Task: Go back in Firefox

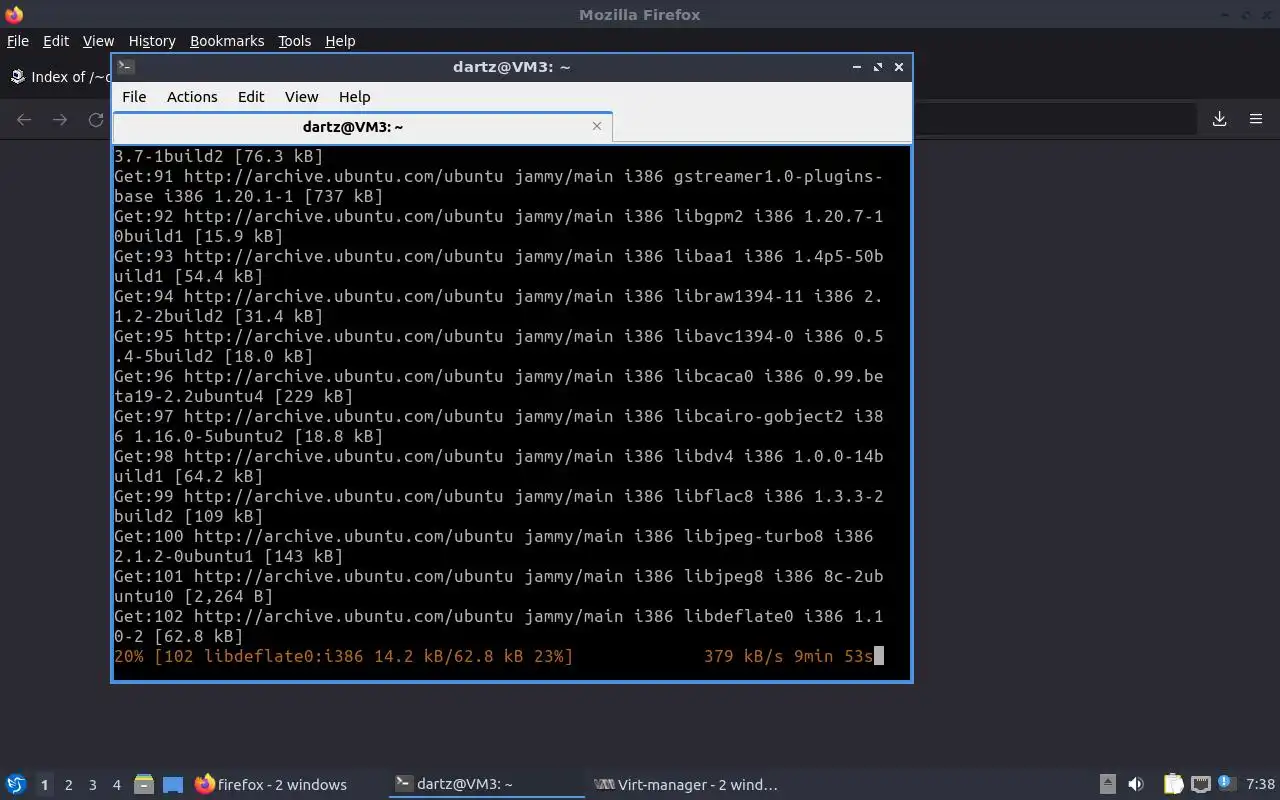Action: (x=24, y=120)
